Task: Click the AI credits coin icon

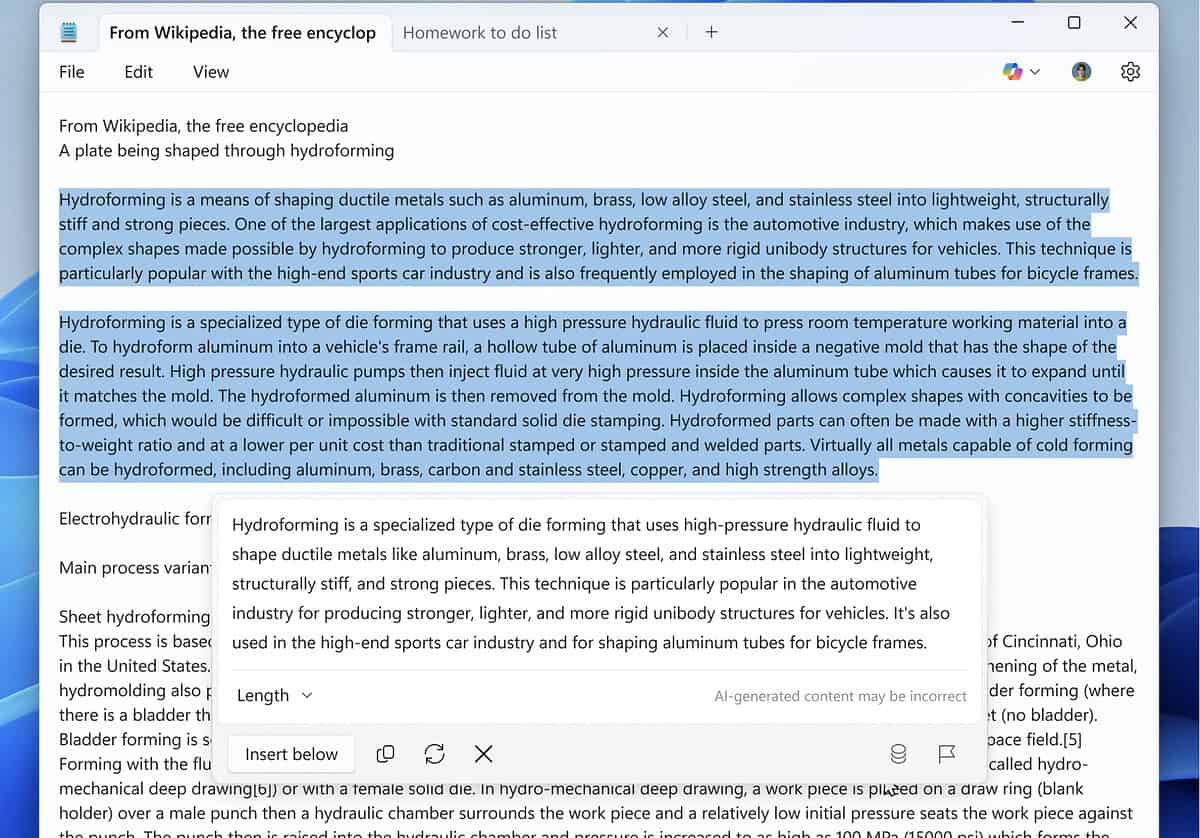Action: click(x=898, y=754)
